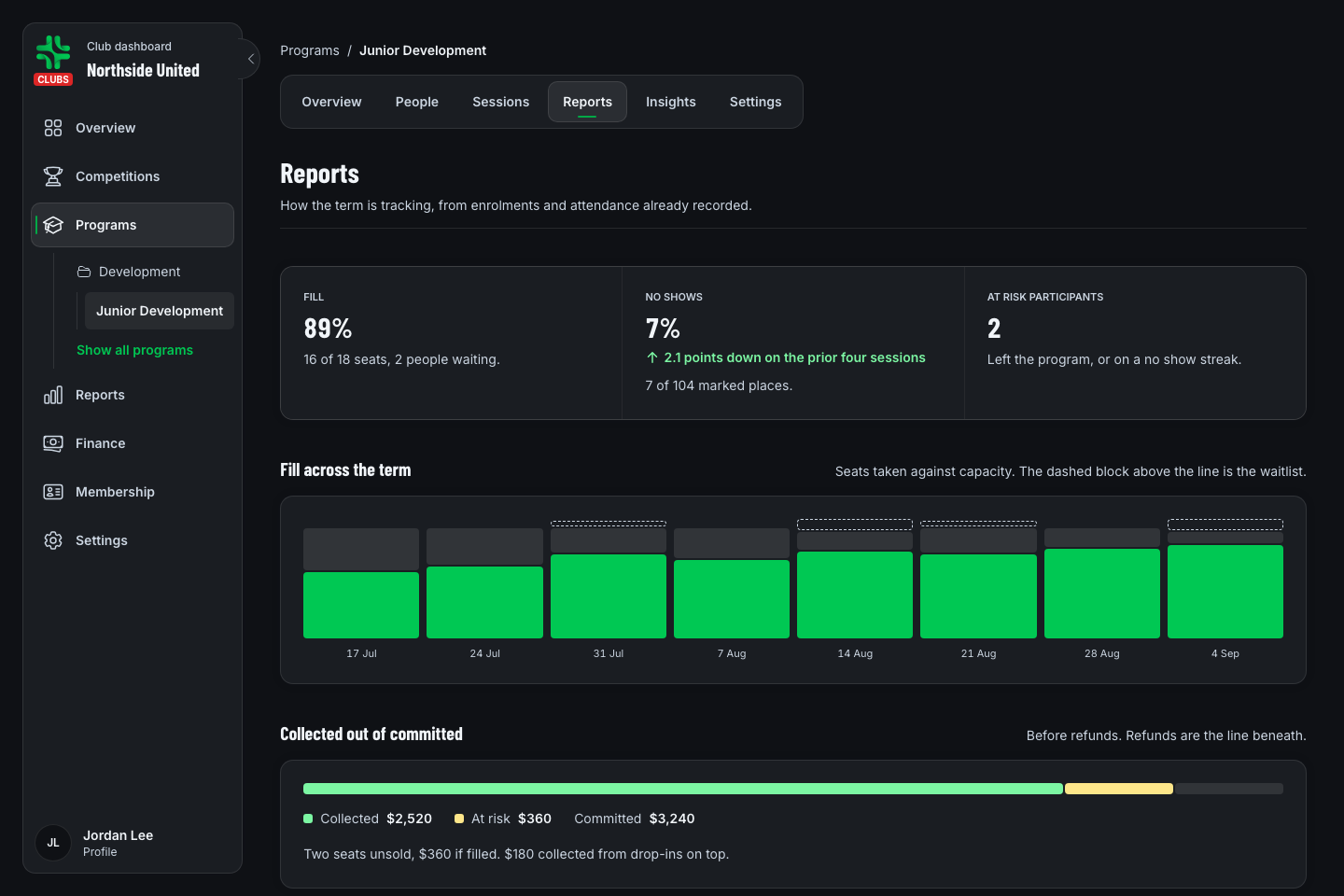Open Overview via its grid icon

pyautogui.click(x=53, y=128)
